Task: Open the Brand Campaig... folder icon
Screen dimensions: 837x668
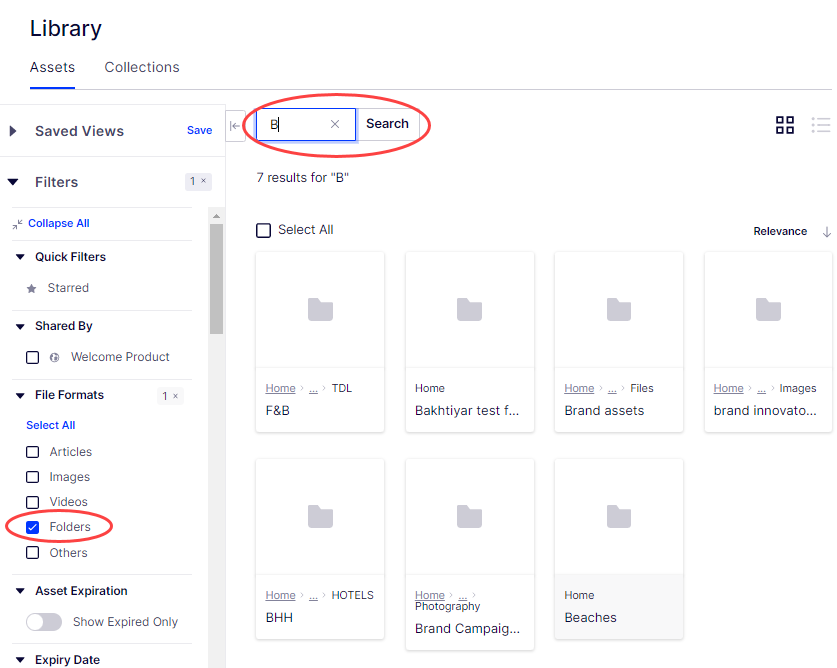Action: (469, 516)
